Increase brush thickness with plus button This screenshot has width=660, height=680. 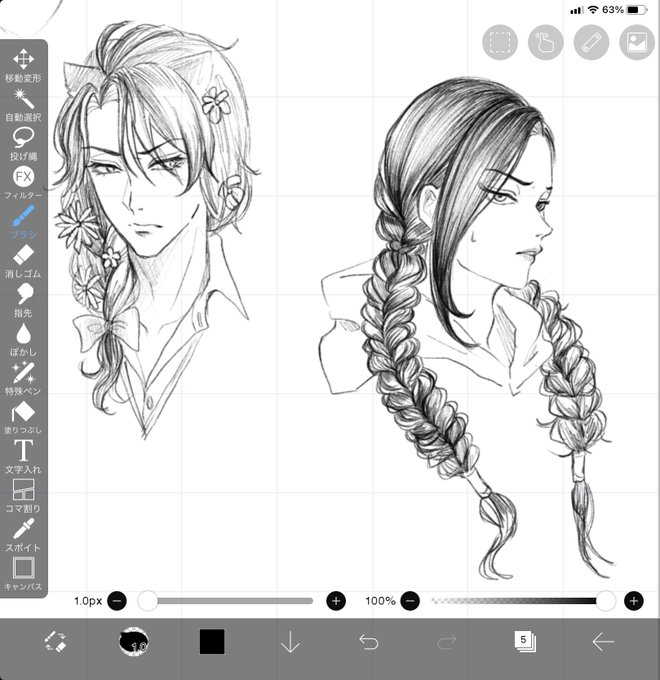pos(336,601)
